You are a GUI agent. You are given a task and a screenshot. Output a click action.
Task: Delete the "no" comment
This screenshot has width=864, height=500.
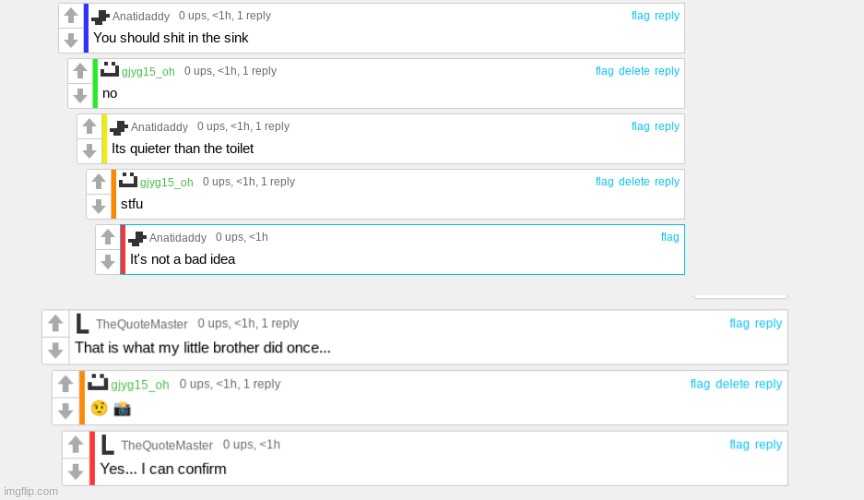634,71
